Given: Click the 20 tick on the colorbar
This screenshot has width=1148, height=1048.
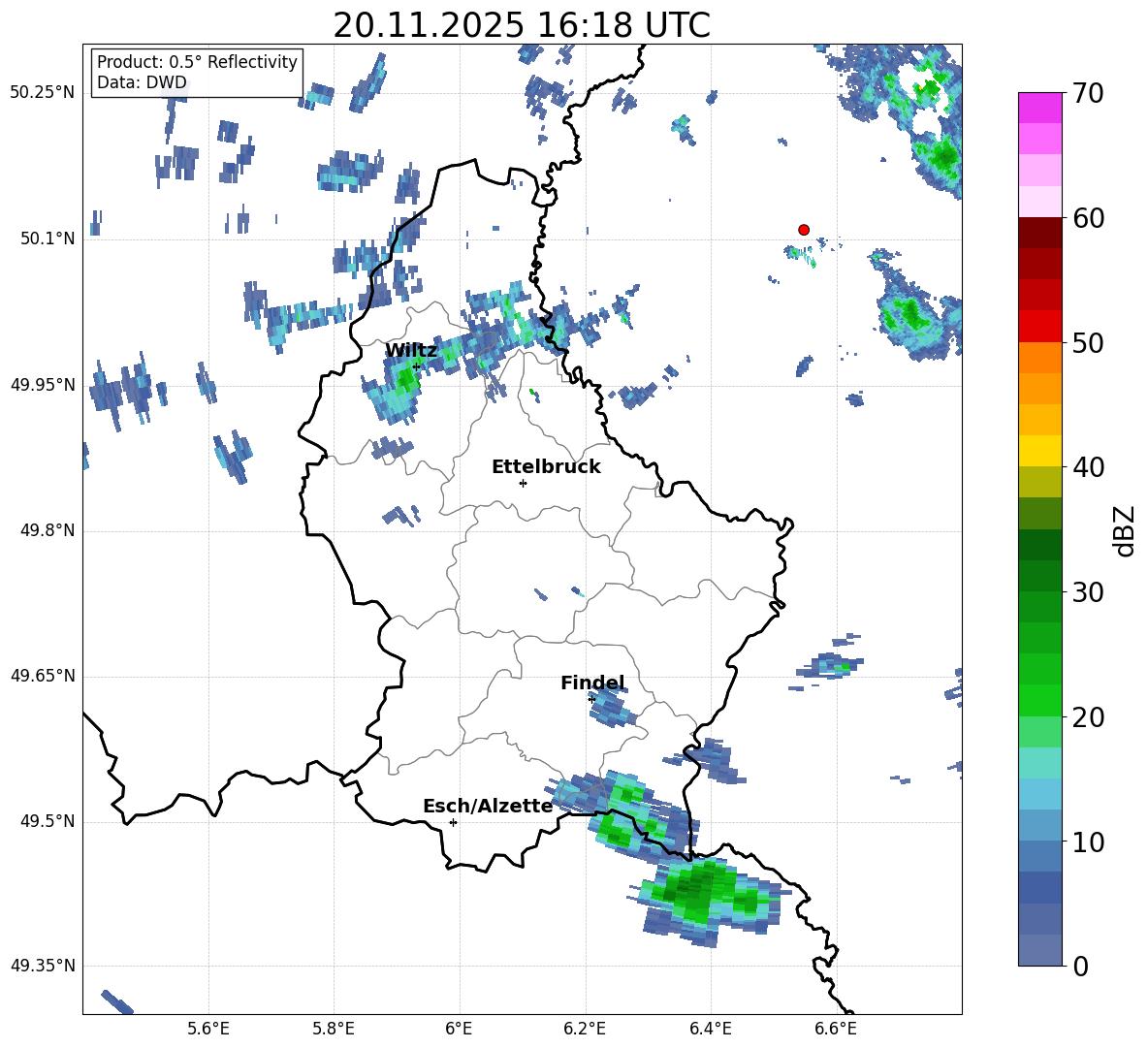Looking at the screenshot, I should tap(1088, 717).
